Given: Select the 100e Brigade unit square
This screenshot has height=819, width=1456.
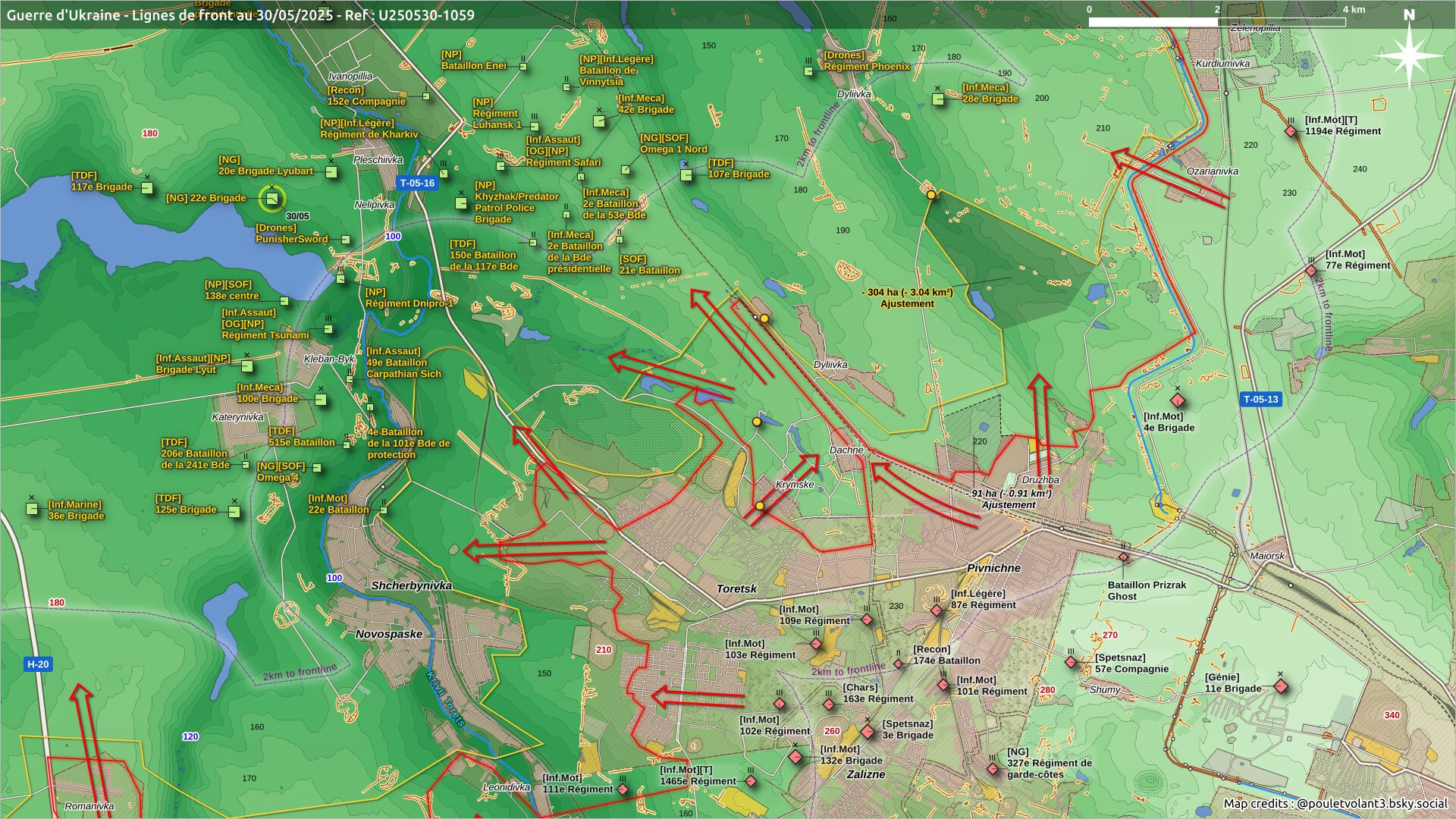Looking at the screenshot, I should (x=321, y=400).
